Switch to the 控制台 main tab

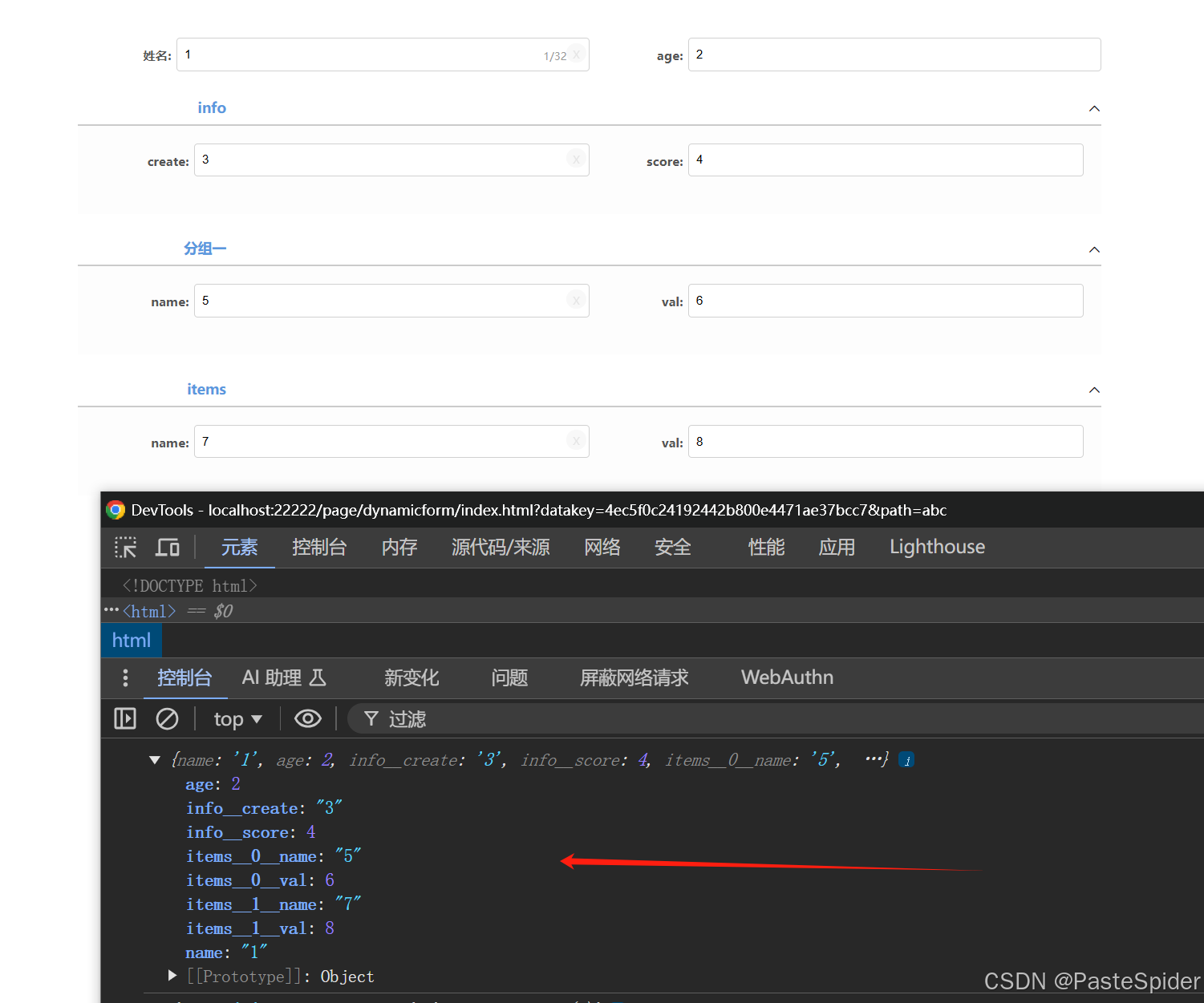[x=319, y=548]
